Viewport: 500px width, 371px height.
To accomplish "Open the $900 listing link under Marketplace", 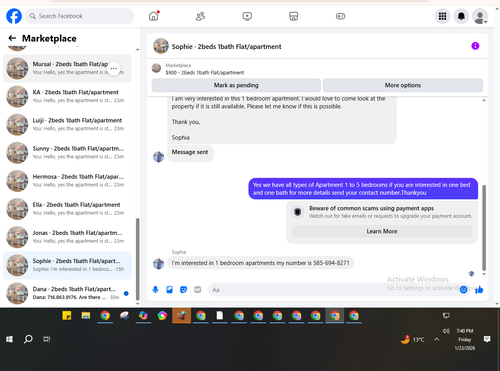I will 205,72.
